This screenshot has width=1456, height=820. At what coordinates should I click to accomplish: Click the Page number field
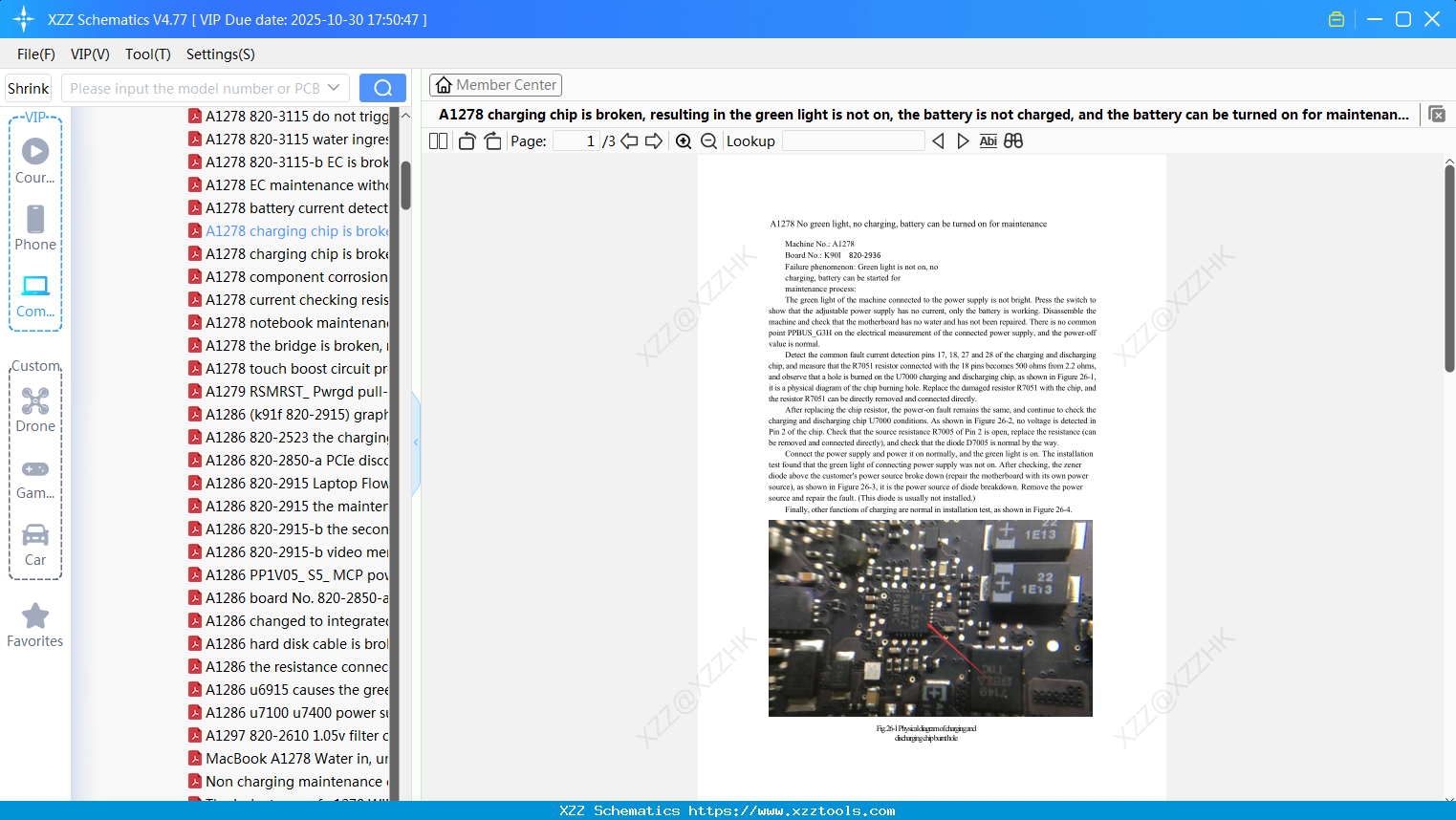[x=576, y=140]
